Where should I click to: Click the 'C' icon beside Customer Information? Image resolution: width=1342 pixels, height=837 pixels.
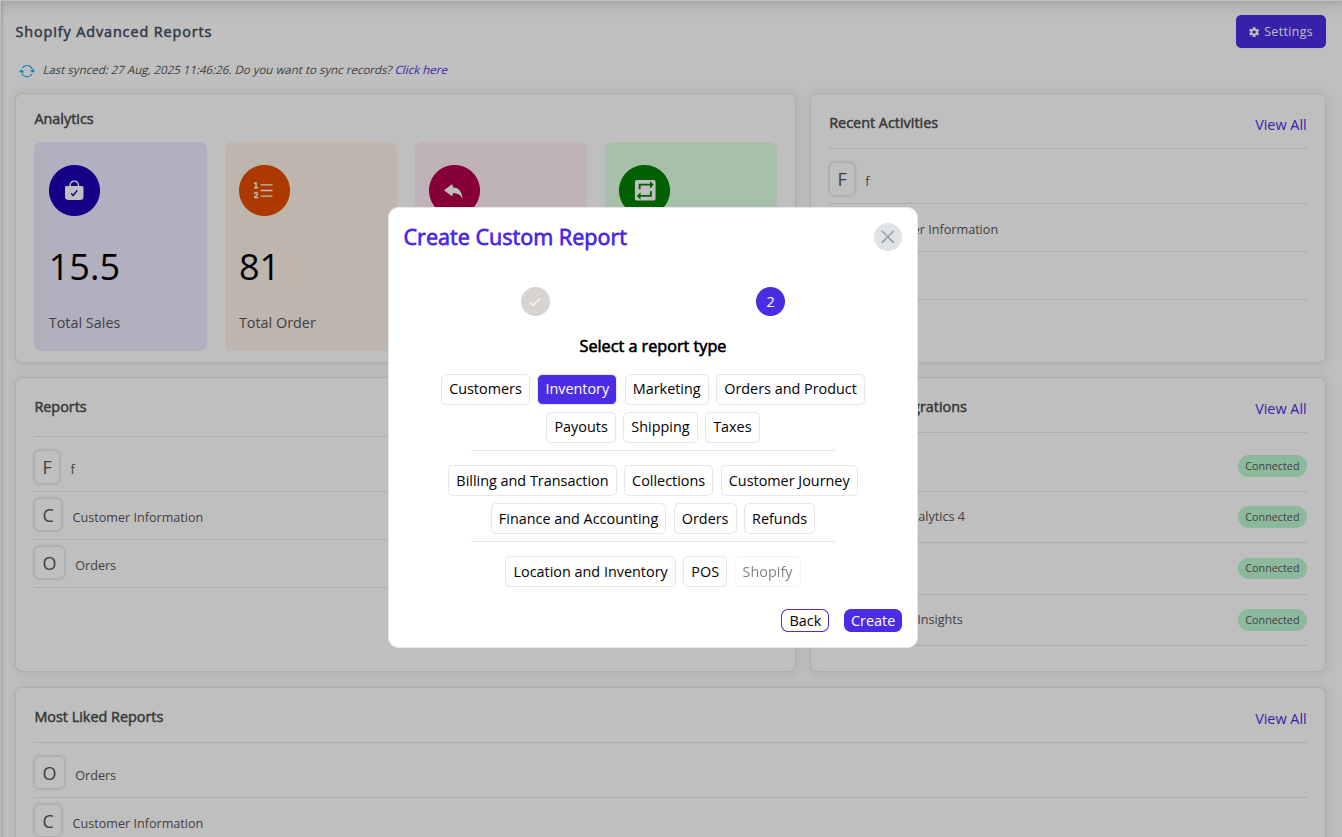(x=47, y=516)
